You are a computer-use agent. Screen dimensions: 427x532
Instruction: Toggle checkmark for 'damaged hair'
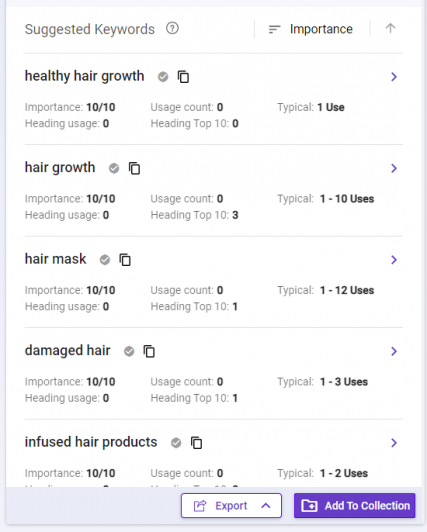coord(129,352)
